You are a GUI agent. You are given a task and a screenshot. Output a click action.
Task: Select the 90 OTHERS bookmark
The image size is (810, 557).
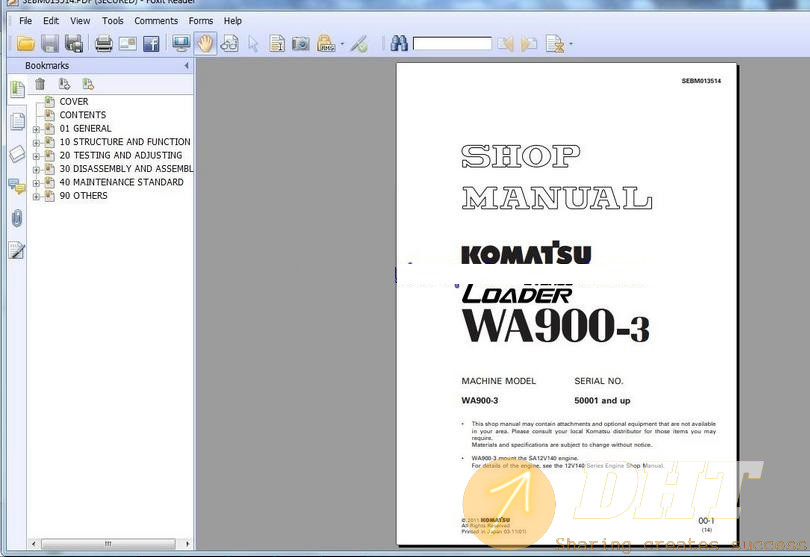click(83, 195)
